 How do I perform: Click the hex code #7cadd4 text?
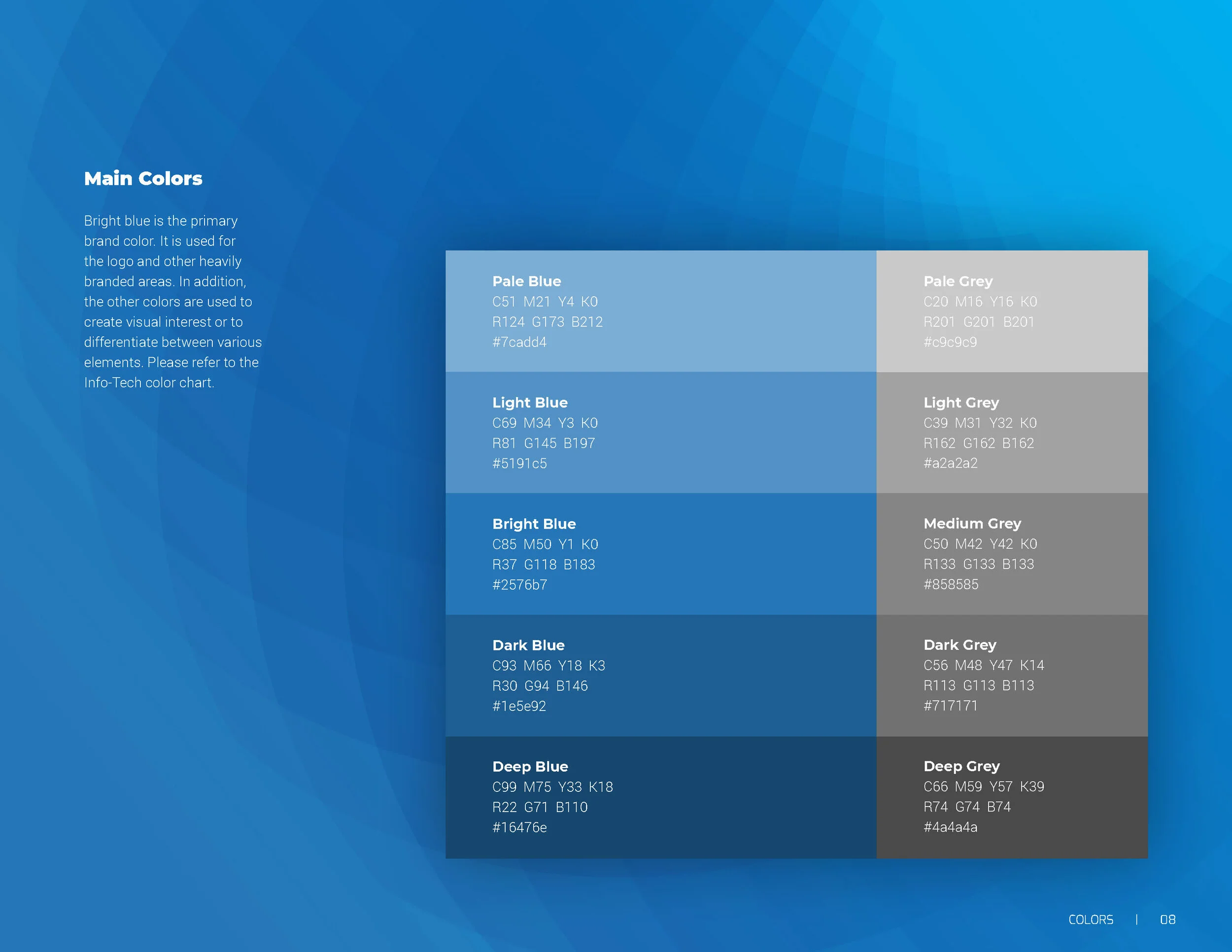(519, 342)
